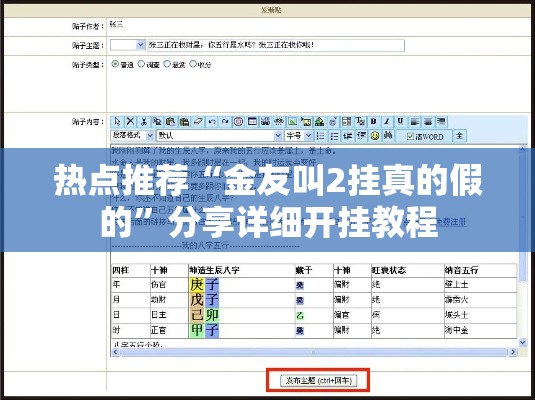Image resolution: width=535 pixels, height=400 pixels.
Task: Select the 普通 post type radio button
Action: [115, 64]
